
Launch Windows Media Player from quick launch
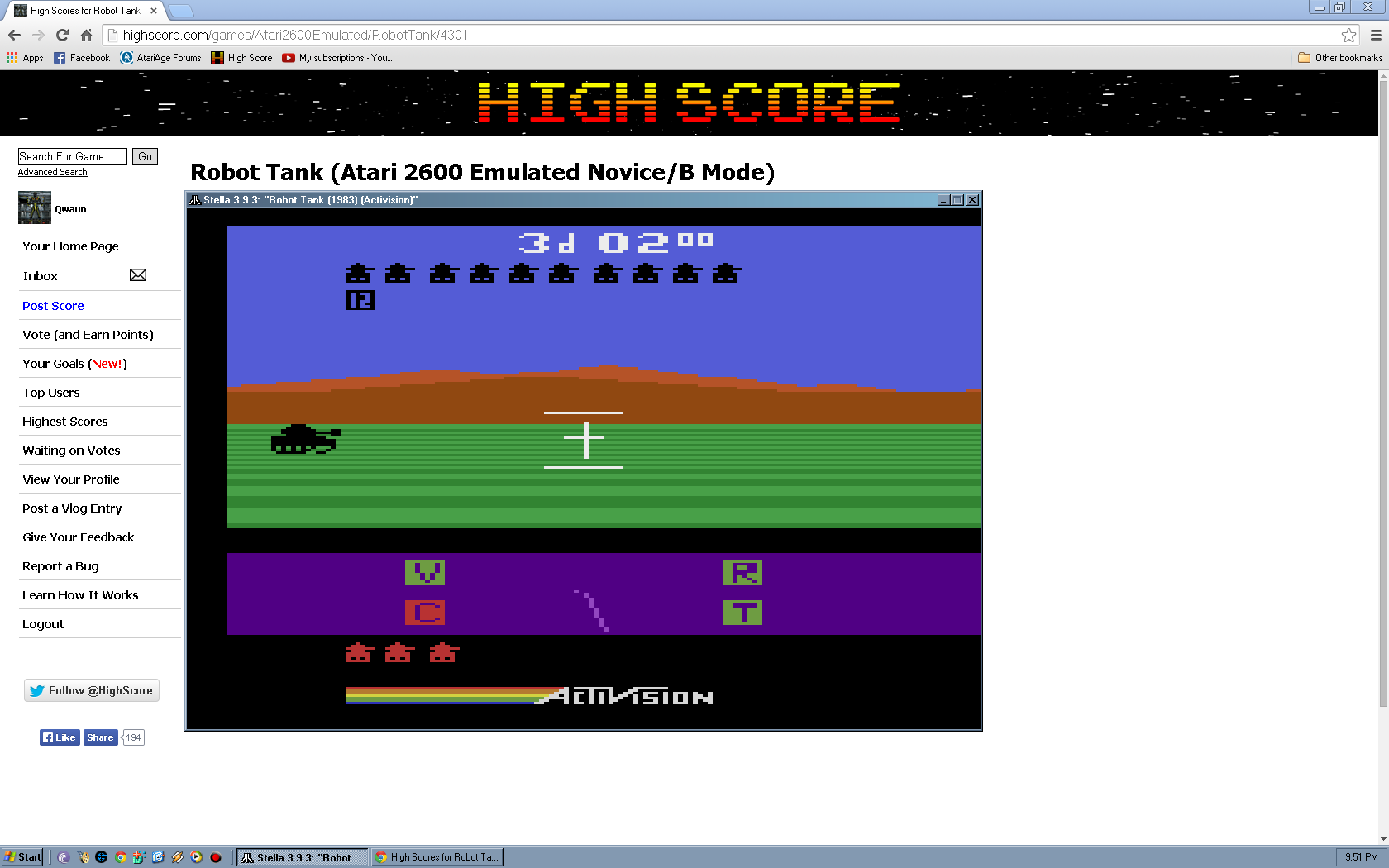197,857
